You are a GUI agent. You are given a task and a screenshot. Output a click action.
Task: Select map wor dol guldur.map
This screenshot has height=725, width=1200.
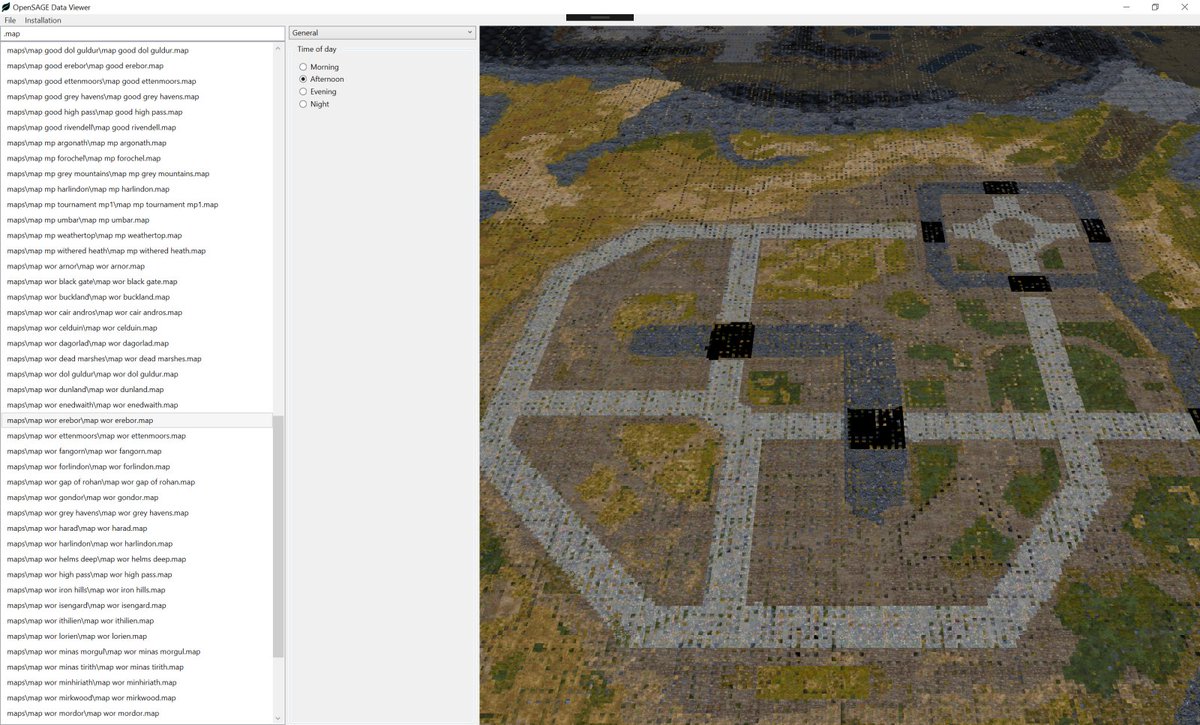pos(137,374)
